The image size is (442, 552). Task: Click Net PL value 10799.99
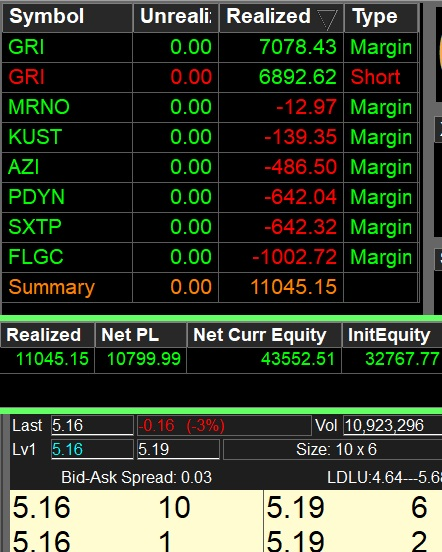(144, 359)
